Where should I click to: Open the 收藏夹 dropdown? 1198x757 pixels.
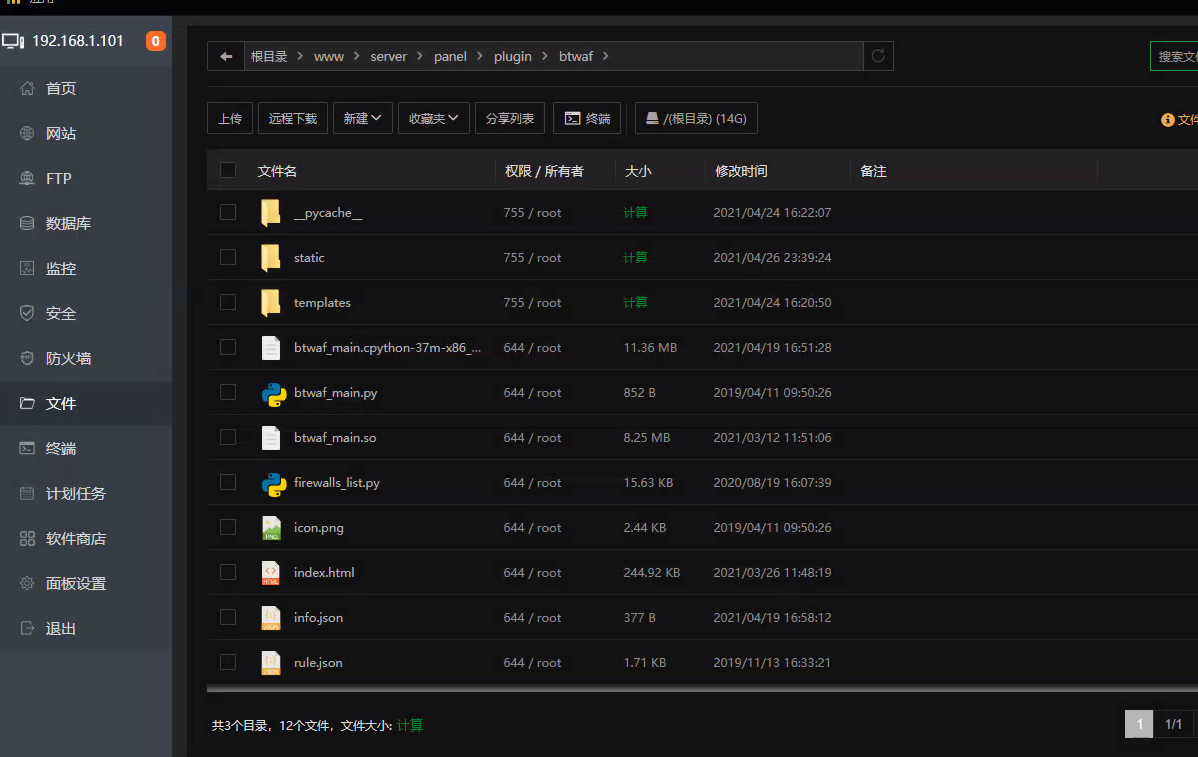[433, 118]
